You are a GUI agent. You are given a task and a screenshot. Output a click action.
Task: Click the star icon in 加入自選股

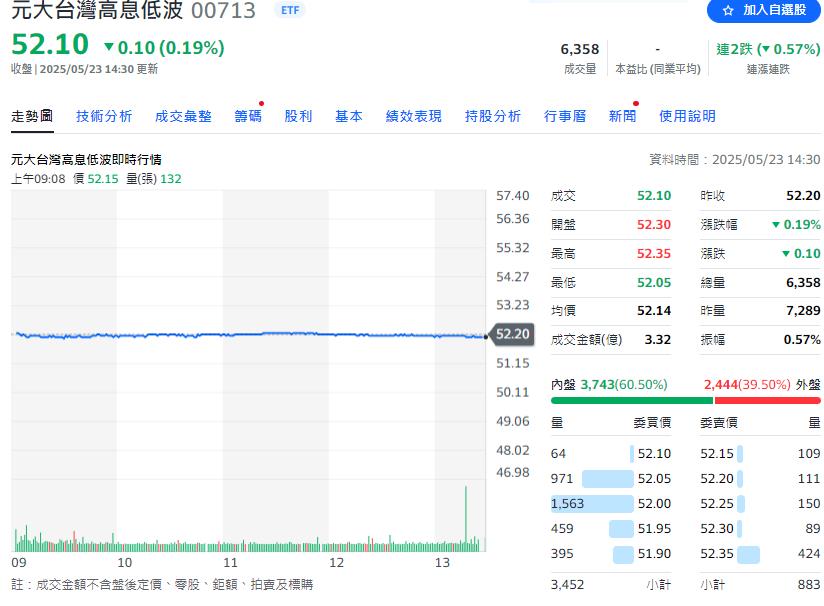click(728, 11)
